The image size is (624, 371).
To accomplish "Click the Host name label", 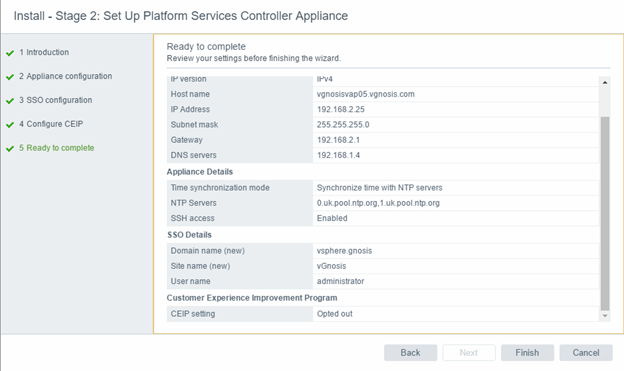I will [x=190, y=94].
